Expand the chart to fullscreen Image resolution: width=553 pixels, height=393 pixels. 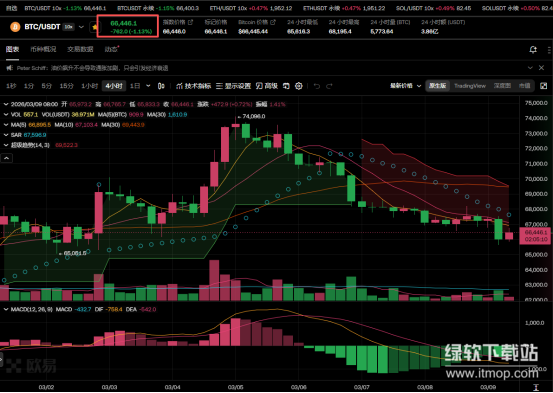(543, 86)
